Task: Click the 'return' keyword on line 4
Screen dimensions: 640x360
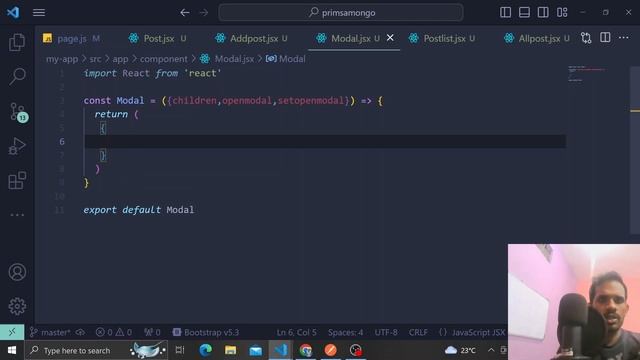Action: coord(111,114)
